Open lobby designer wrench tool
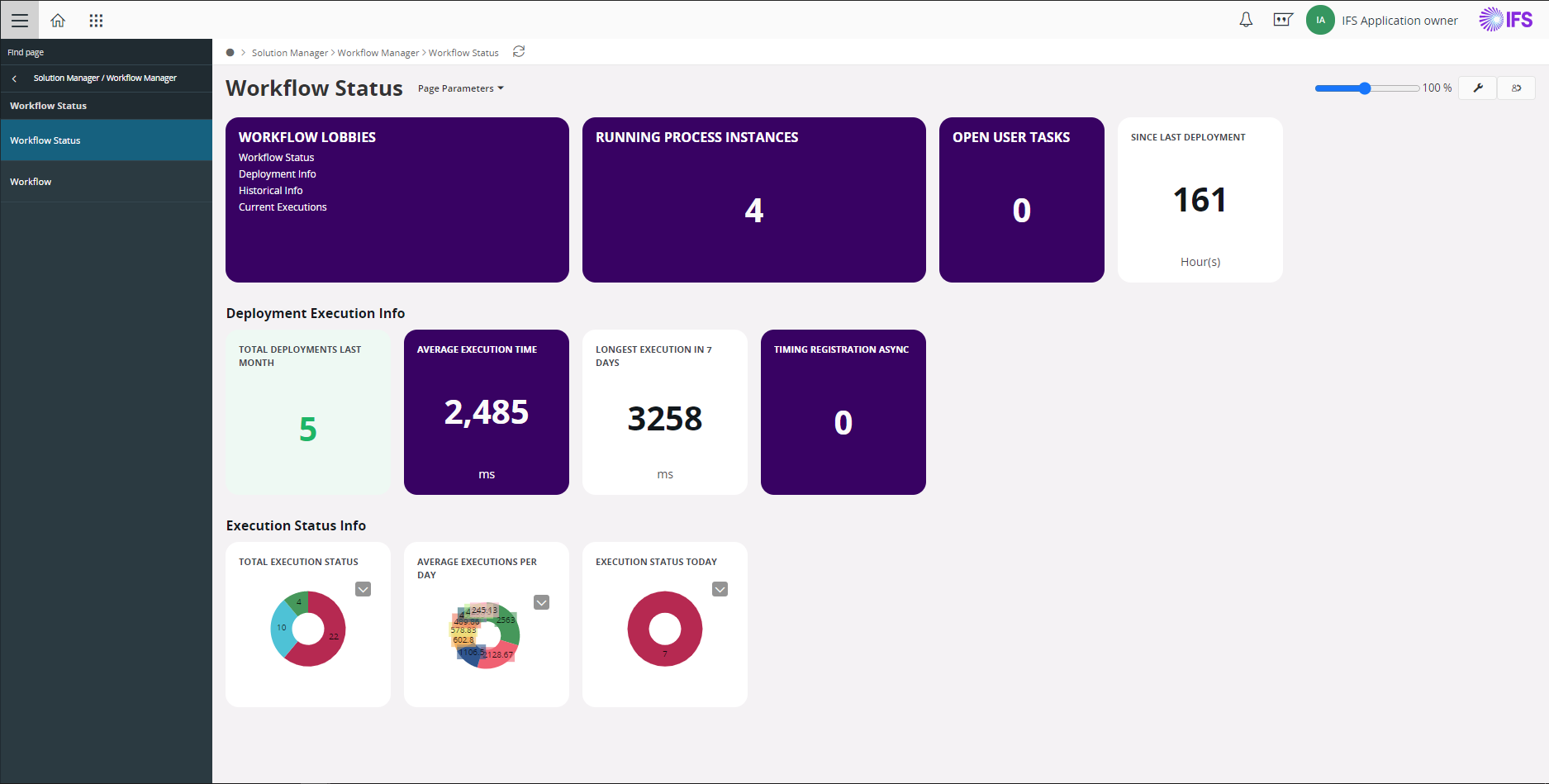1549x784 pixels. click(x=1478, y=88)
